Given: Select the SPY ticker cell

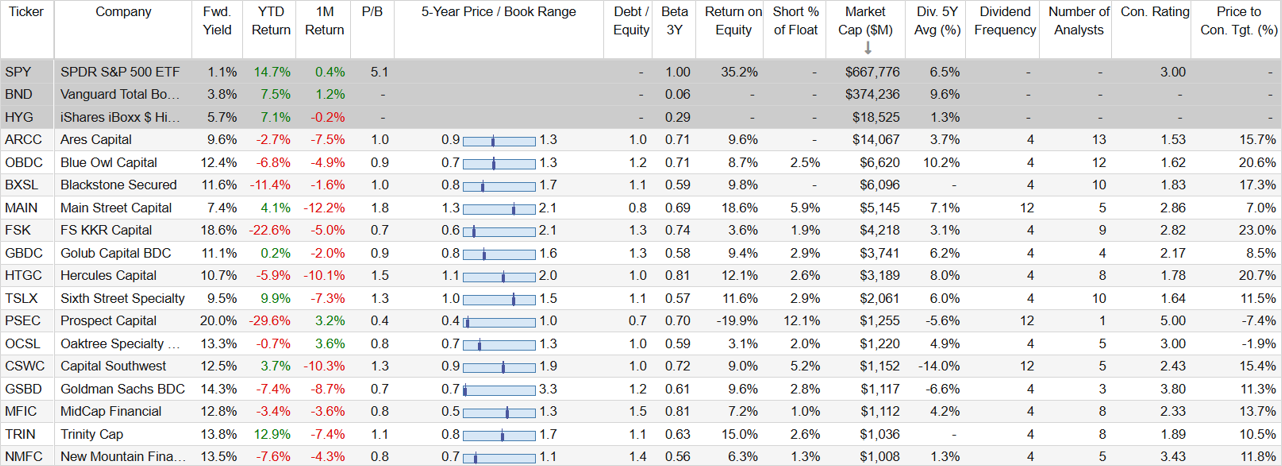Looking at the screenshot, I should [x=18, y=72].
